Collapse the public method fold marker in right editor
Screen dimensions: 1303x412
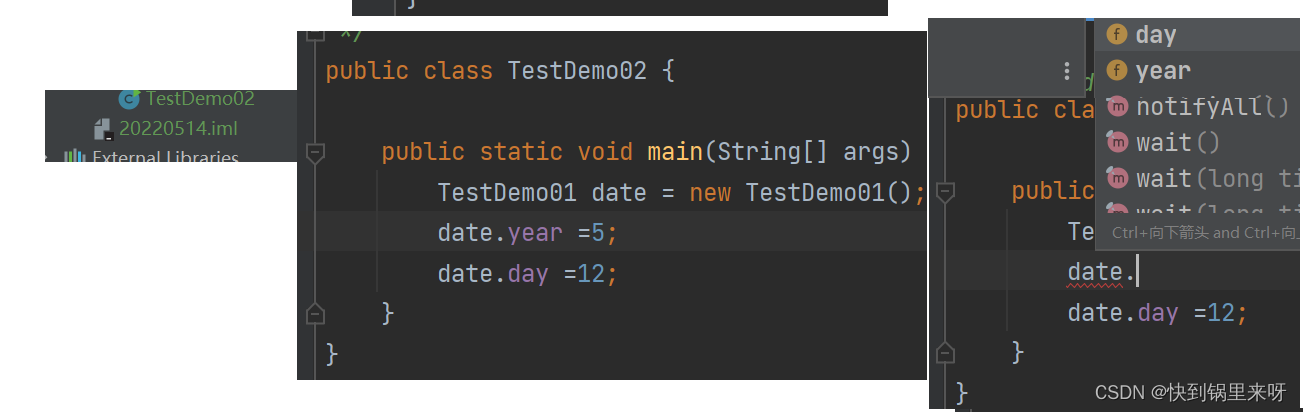pyautogui.click(x=941, y=192)
